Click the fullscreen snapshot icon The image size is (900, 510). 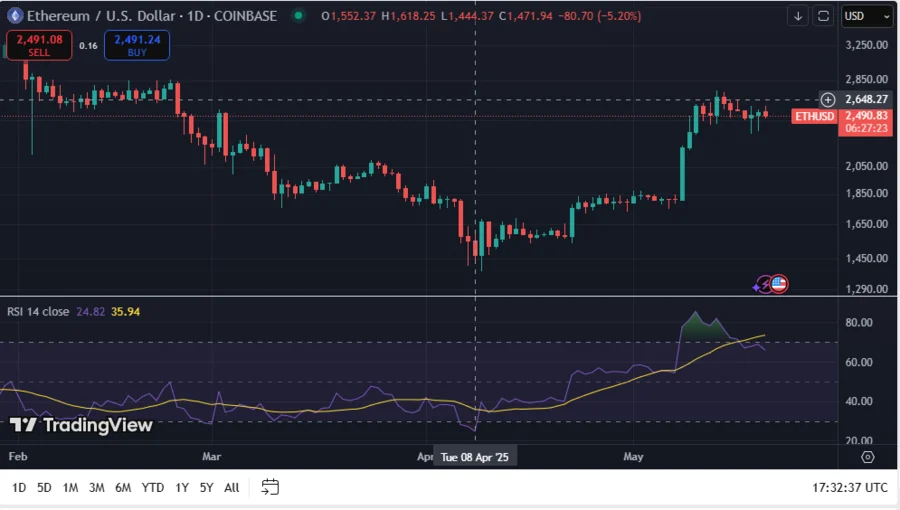(x=823, y=16)
